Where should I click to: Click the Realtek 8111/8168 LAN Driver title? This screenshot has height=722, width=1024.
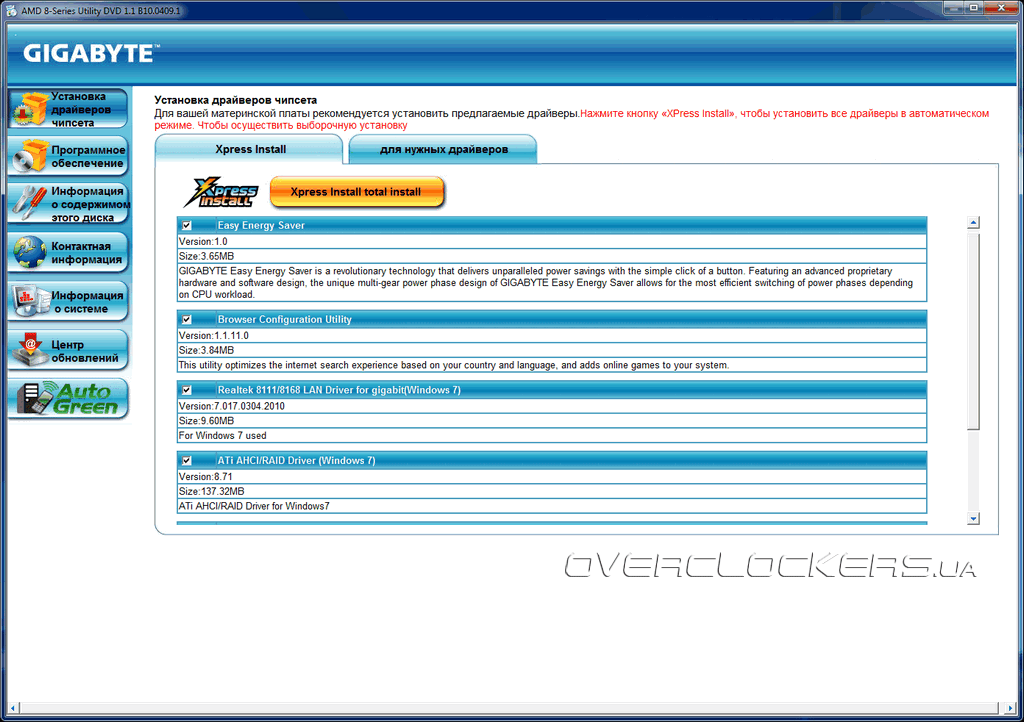(x=339, y=390)
